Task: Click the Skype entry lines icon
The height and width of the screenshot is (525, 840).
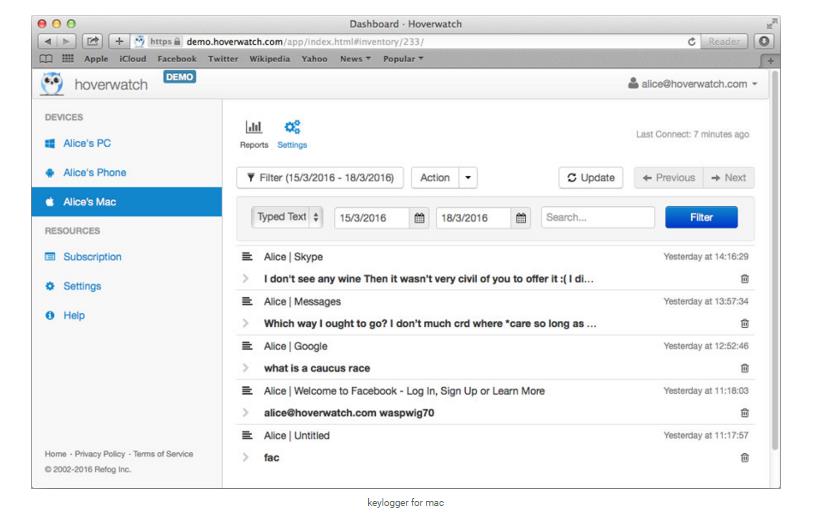Action: pyautogui.click(x=247, y=257)
